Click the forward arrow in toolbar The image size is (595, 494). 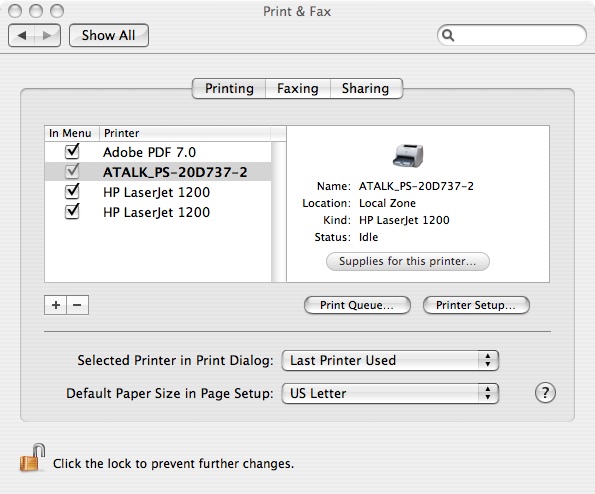tap(47, 36)
